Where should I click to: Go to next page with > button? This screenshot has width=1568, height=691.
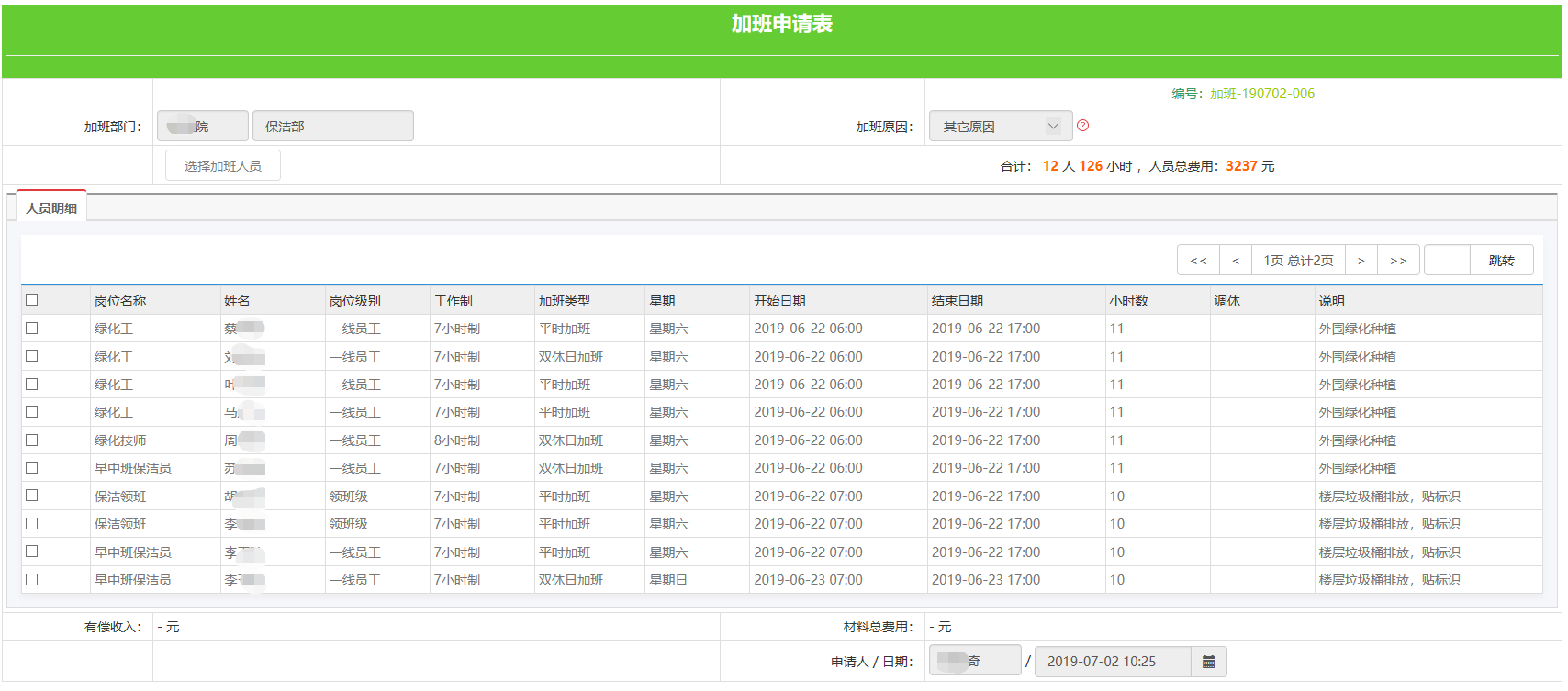[1361, 261]
